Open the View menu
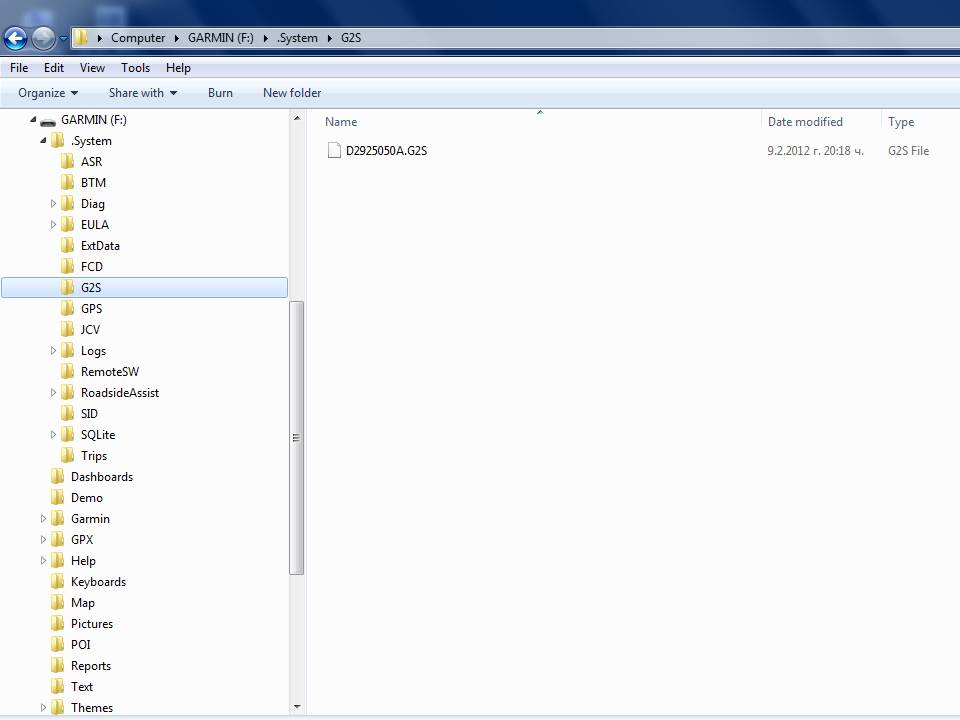Image resolution: width=960 pixels, height=720 pixels. [x=92, y=68]
